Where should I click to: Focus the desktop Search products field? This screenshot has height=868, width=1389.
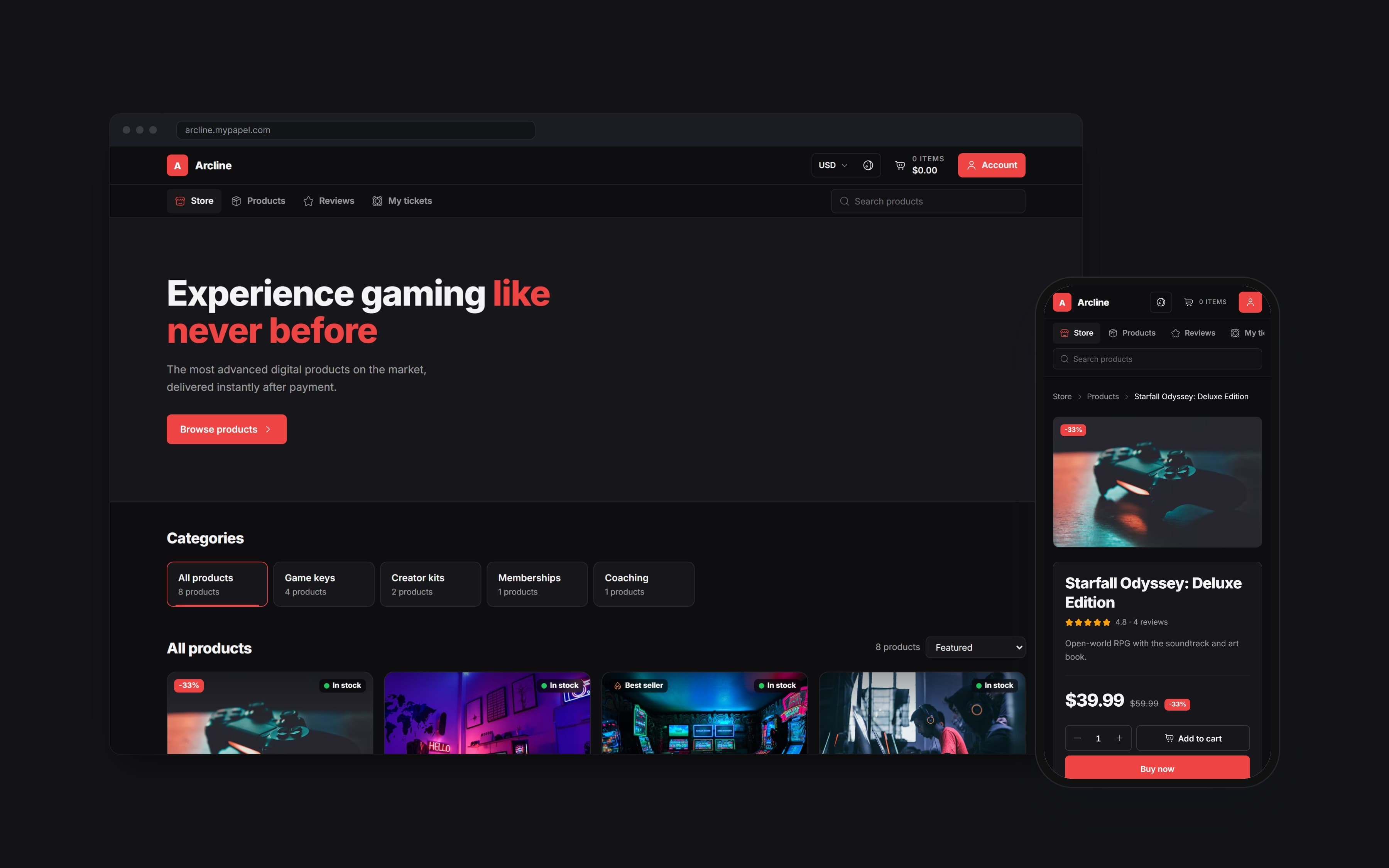click(x=928, y=201)
